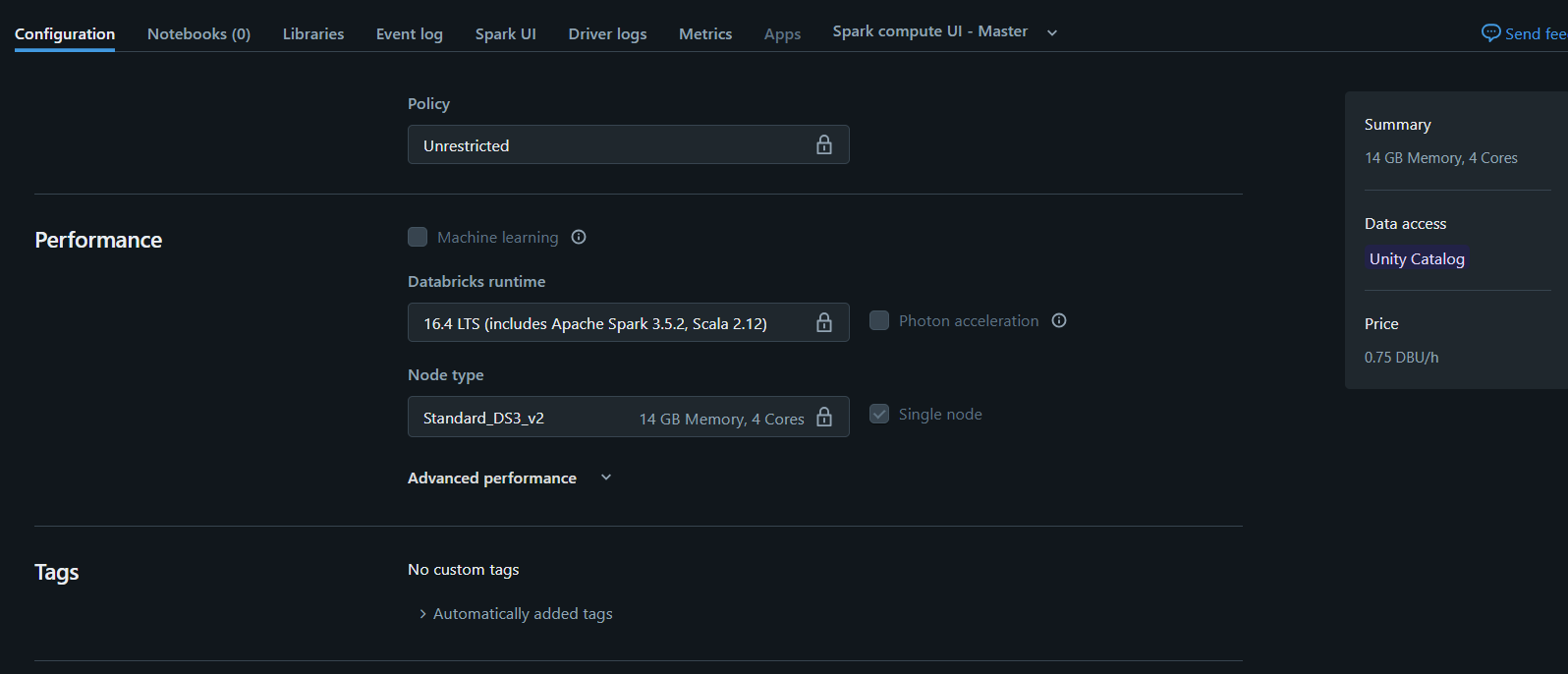Switch to the Libraries tab

click(313, 33)
